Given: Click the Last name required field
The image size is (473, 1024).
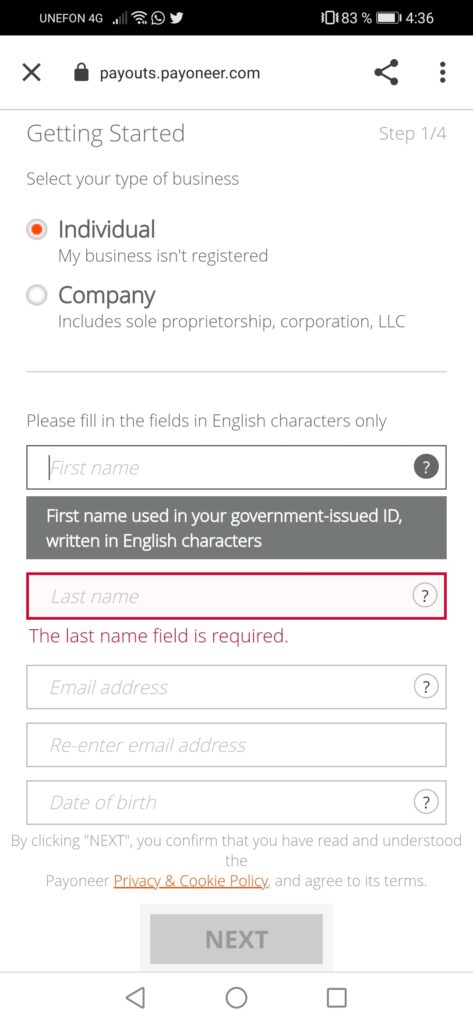Looking at the screenshot, I should 236,596.
